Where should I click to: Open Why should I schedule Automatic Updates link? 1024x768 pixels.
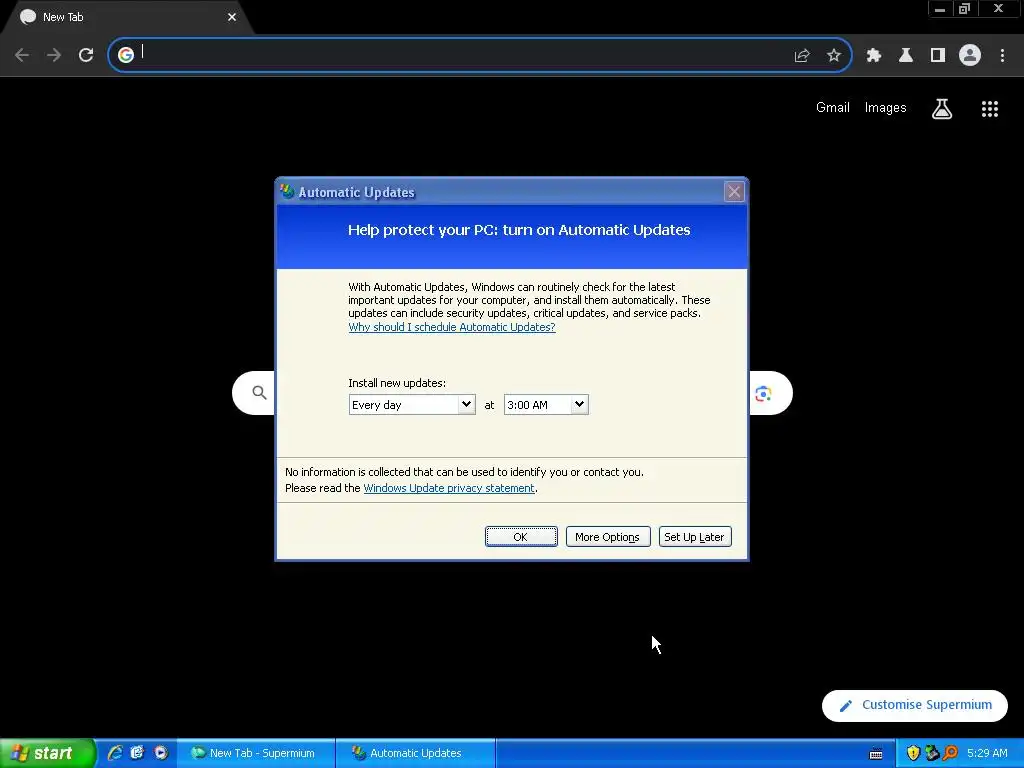point(452,327)
